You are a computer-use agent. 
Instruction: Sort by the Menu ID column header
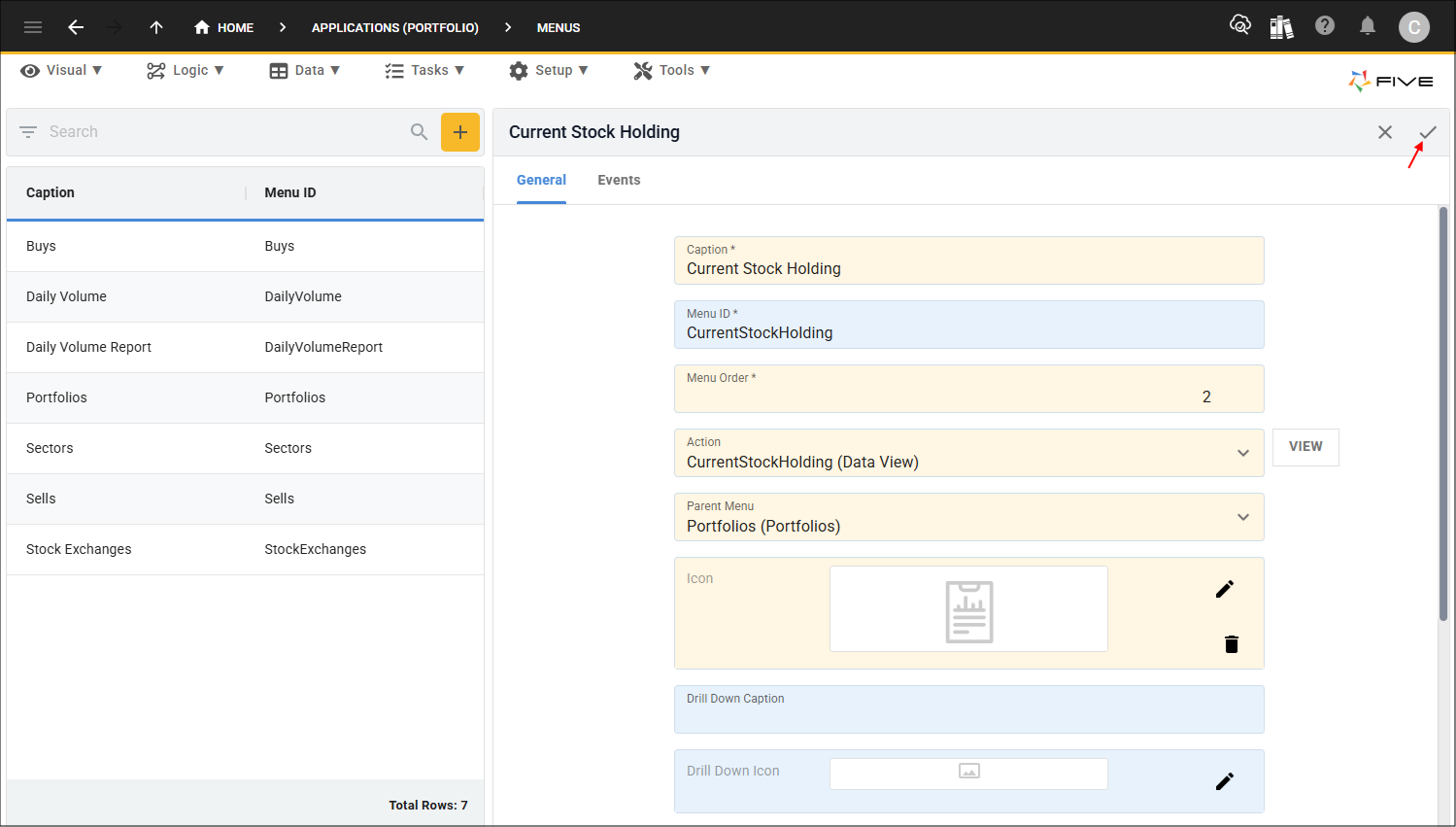click(x=290, y=192)
